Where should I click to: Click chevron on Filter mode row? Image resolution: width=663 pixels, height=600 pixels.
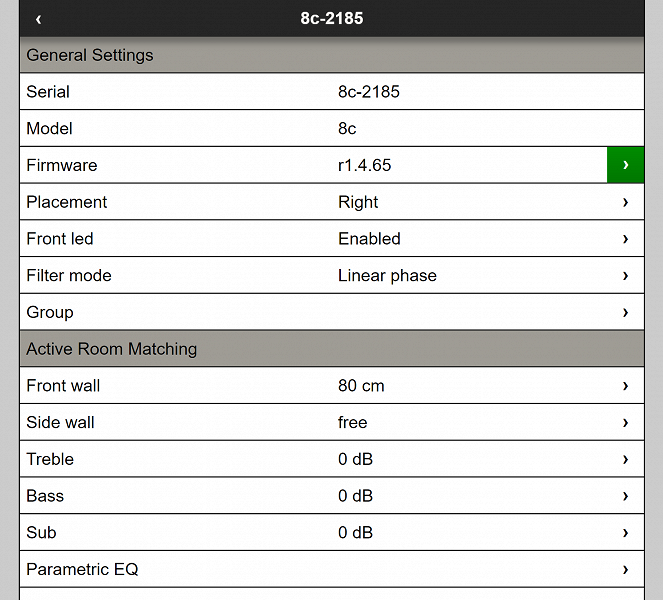tap(625, 276)
